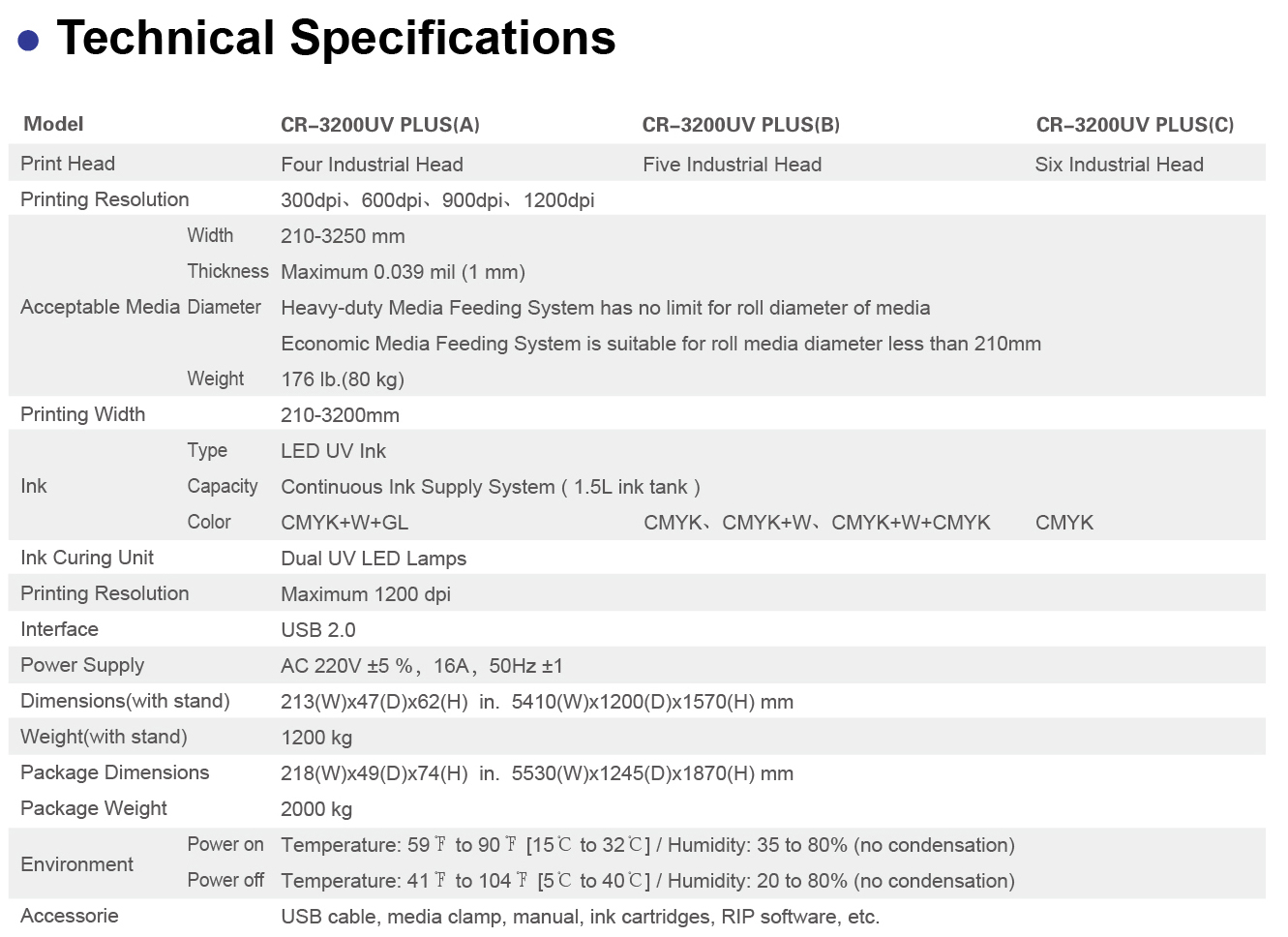Image resolution: width=1288 pixels, height=937 pixels.
Task: Click the Power on environment sub-label
Action: (225, 844)
